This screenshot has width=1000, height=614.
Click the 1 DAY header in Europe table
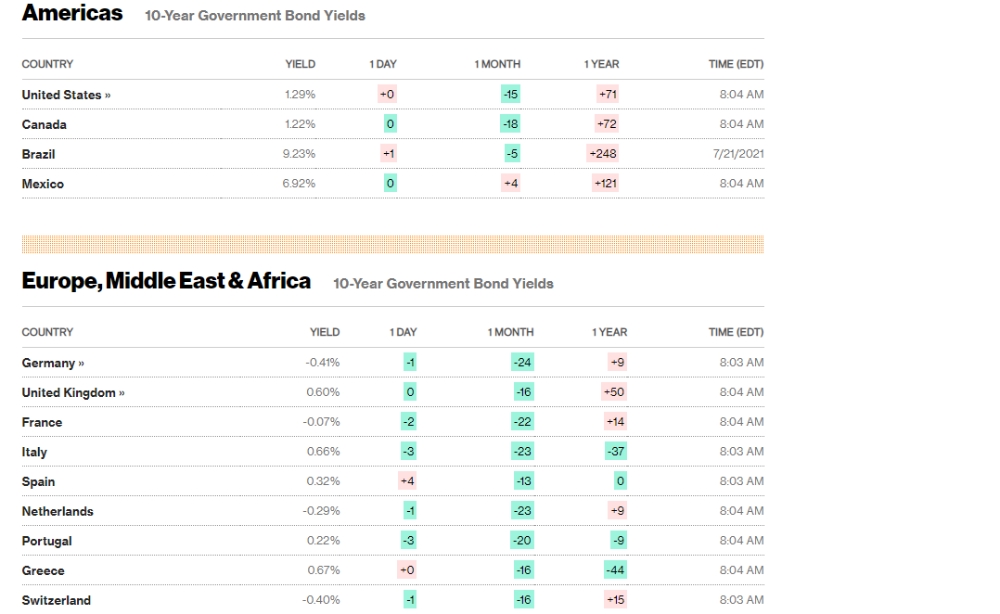(403, 332)
